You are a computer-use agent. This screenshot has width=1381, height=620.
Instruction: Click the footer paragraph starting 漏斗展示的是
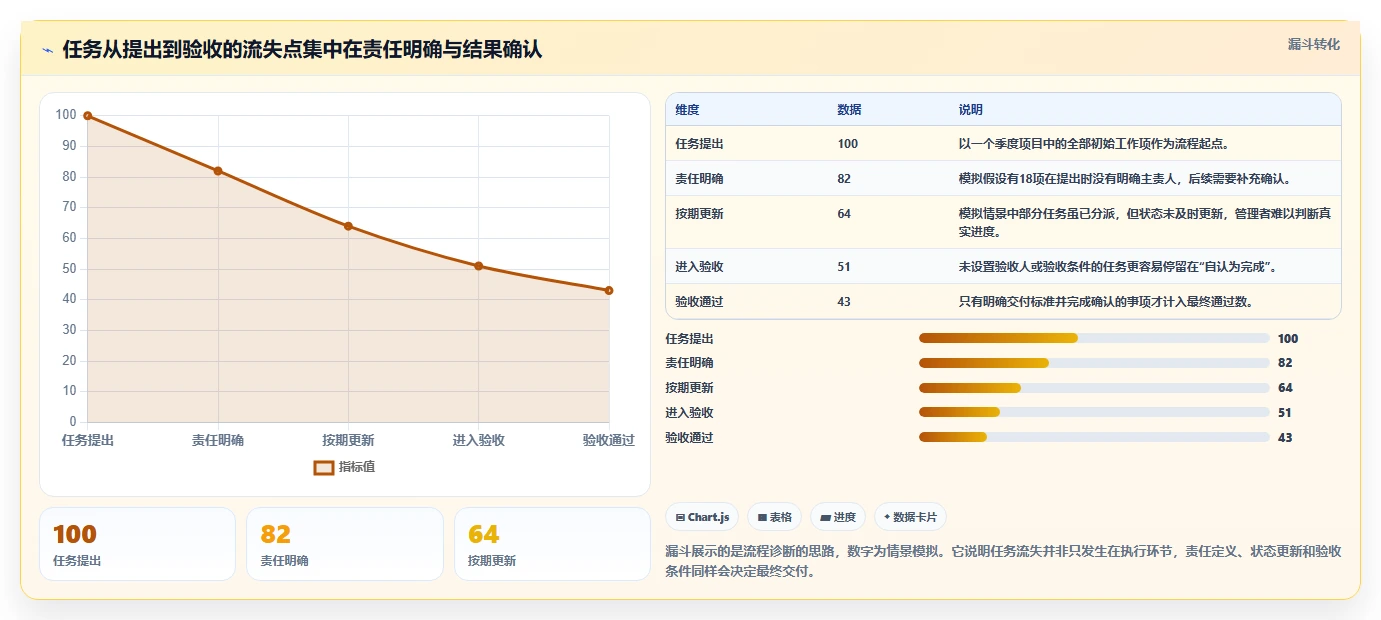tap(1003, 563)
